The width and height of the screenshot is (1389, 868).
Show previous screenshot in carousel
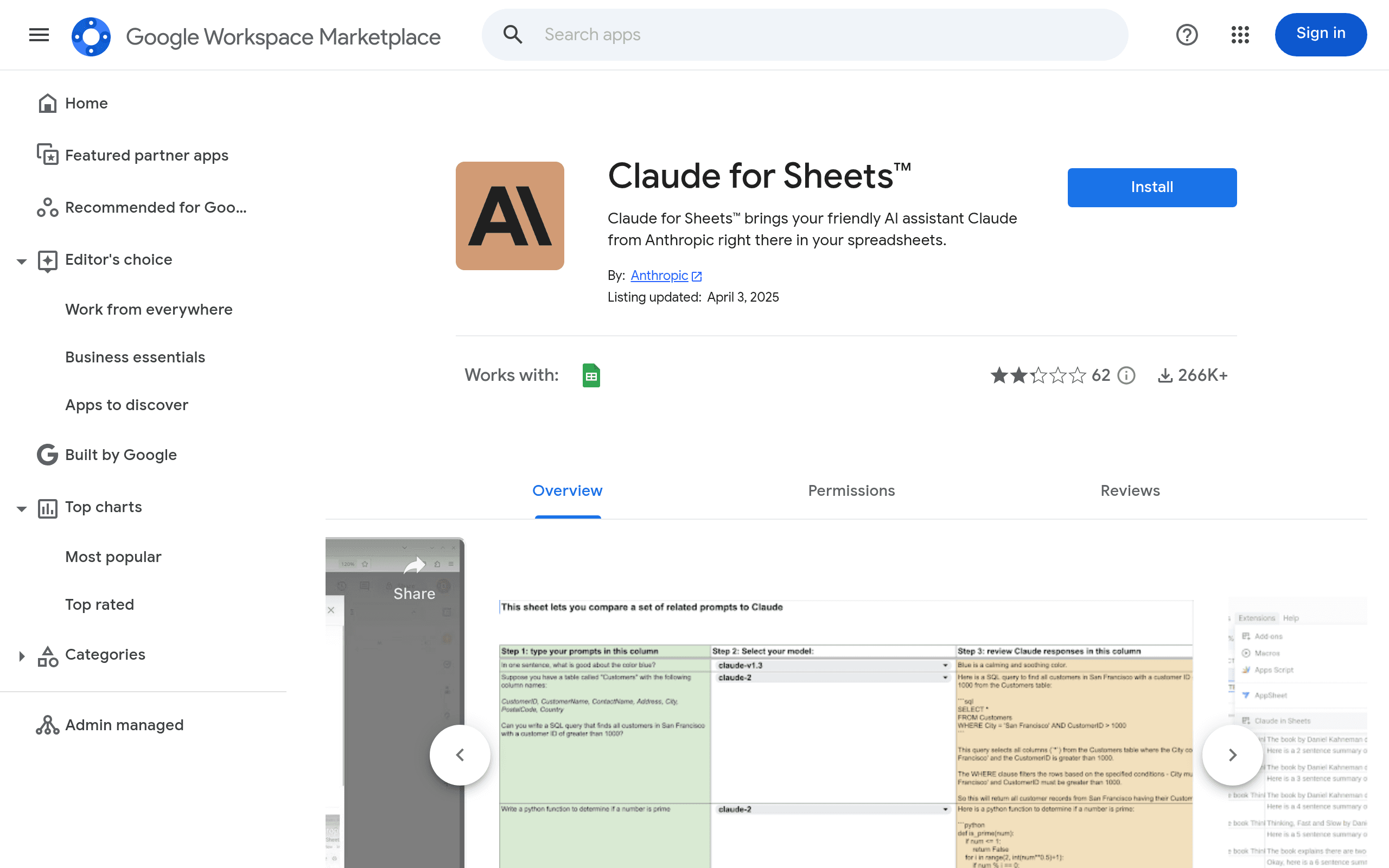(460, 755)
